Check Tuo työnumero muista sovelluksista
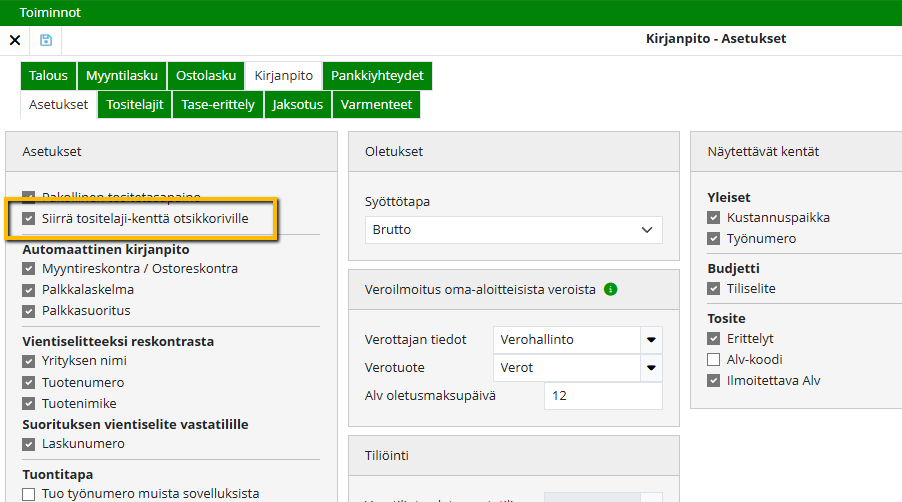902x502 pixels. point(29,494)
